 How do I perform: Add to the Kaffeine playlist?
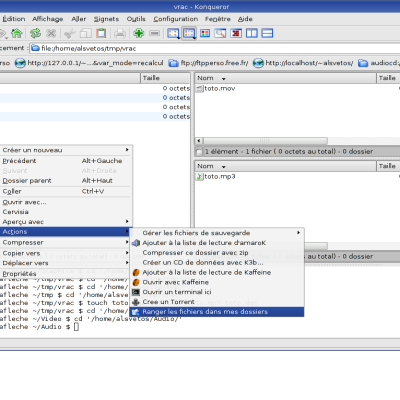[217, 273]
